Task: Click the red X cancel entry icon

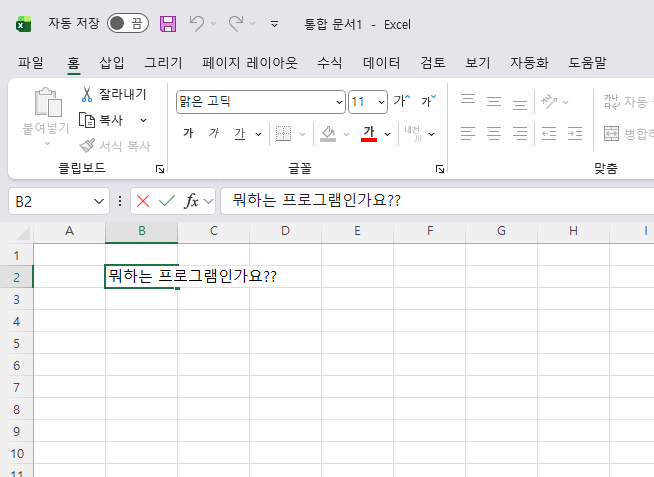Action: [143, 201]
